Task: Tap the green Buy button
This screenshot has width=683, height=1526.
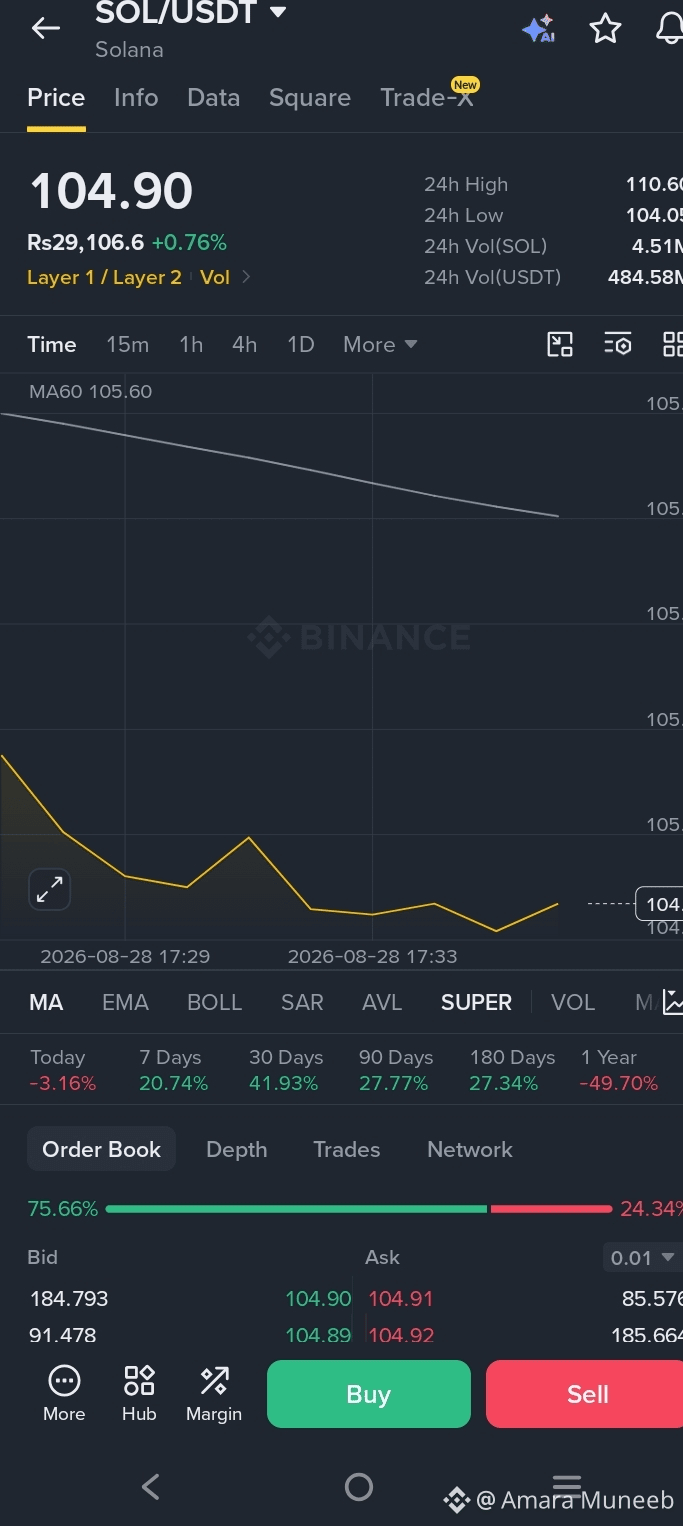Action: pyautogui.click(x=368, y=1394)
